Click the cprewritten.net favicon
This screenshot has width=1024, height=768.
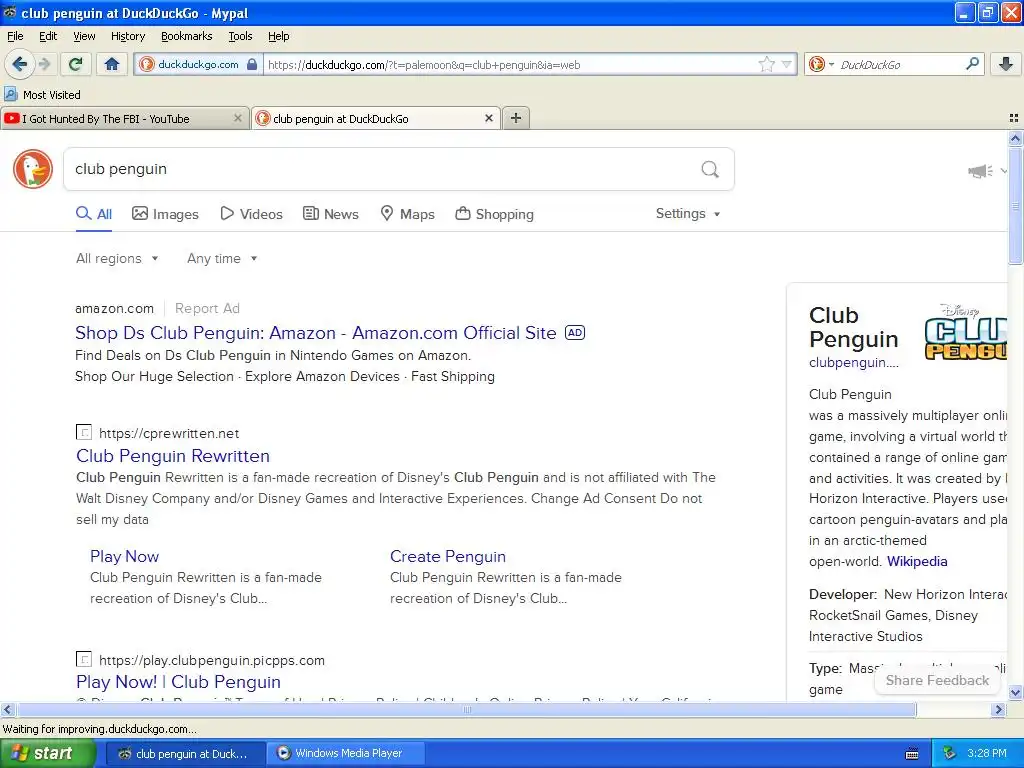coord(84,432)
